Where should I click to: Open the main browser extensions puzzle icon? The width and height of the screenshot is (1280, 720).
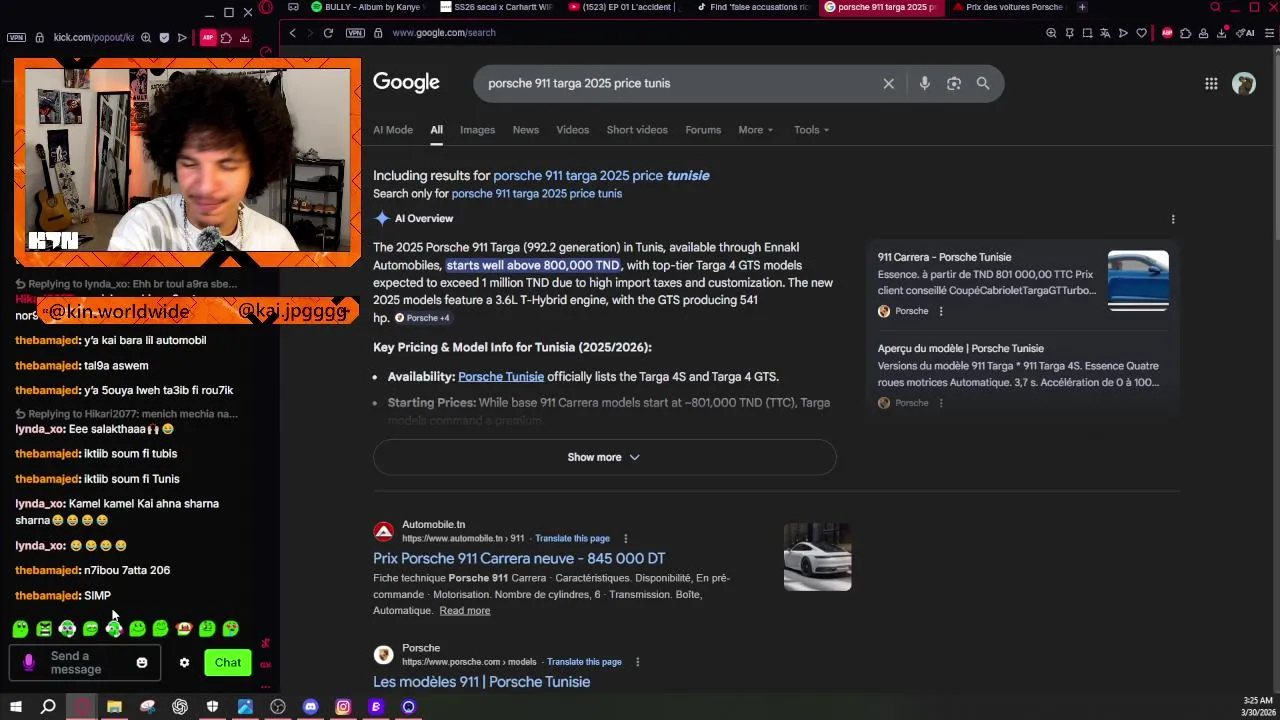(1185, 33)
